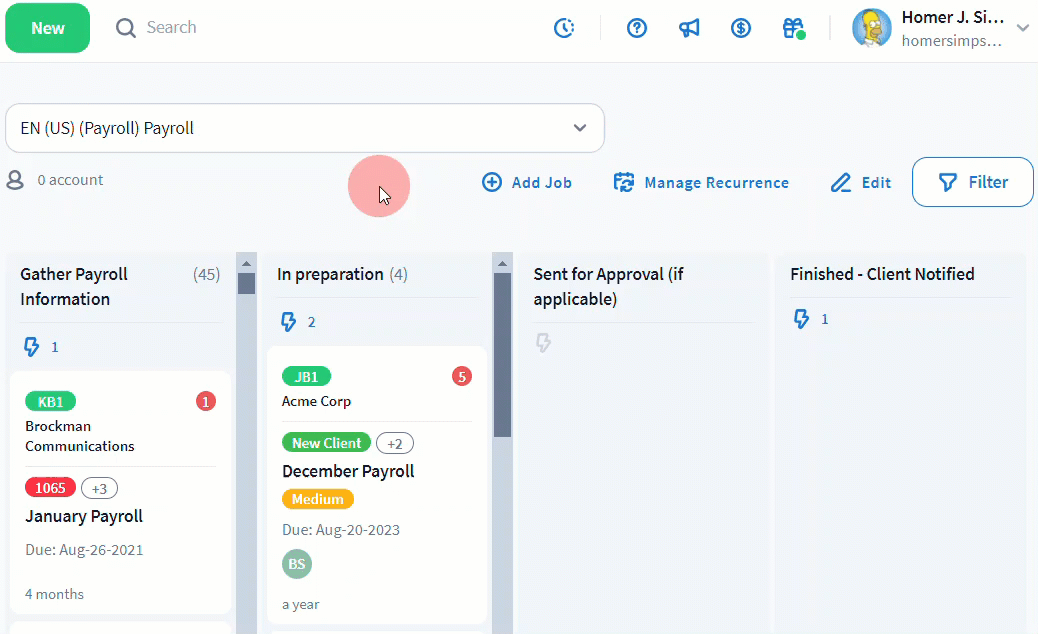Click Add Job
This screenshot has width=1038, height=634.
point(527,182)
